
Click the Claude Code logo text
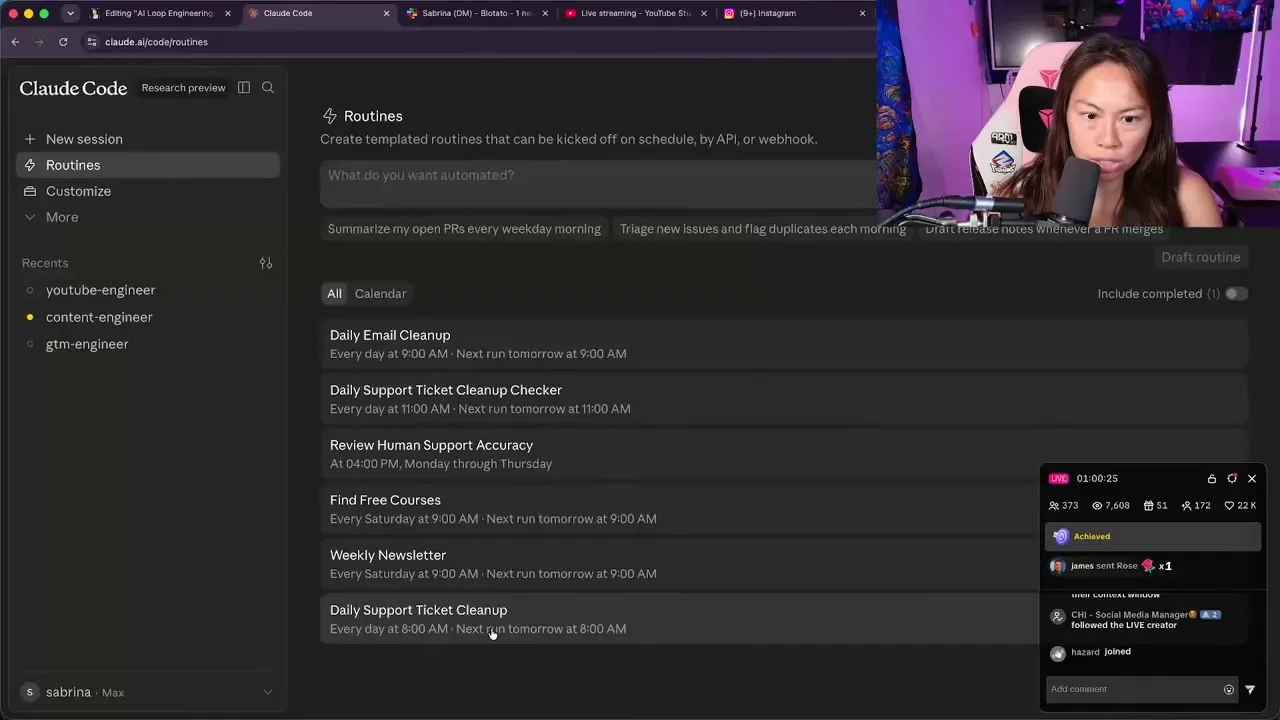point(74,88)
